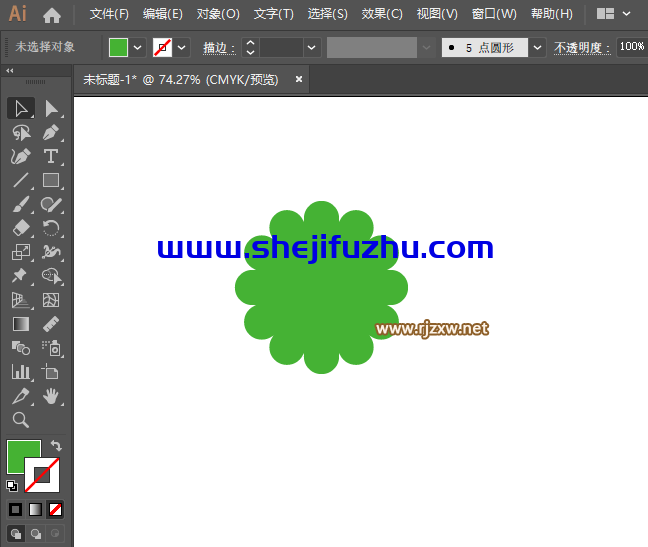Image resolution: width=648 pixels, height=547 pixels.
Task: Open the 编辑(E) menu
Action: tap(163, 14)
